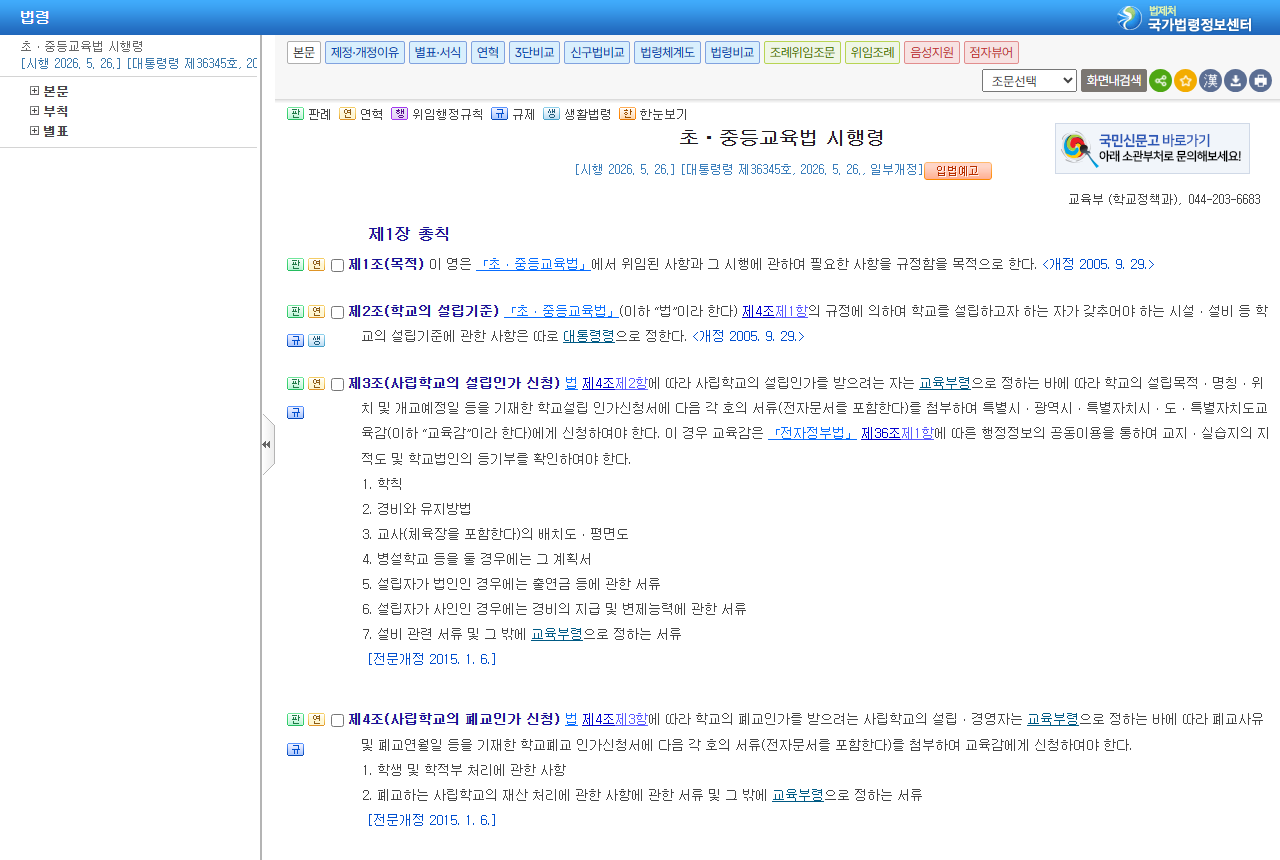The height and width of the screenshot is (860, 1280).
Task: Expand the 별표 tree node
Action: click(x=35, y=131)
